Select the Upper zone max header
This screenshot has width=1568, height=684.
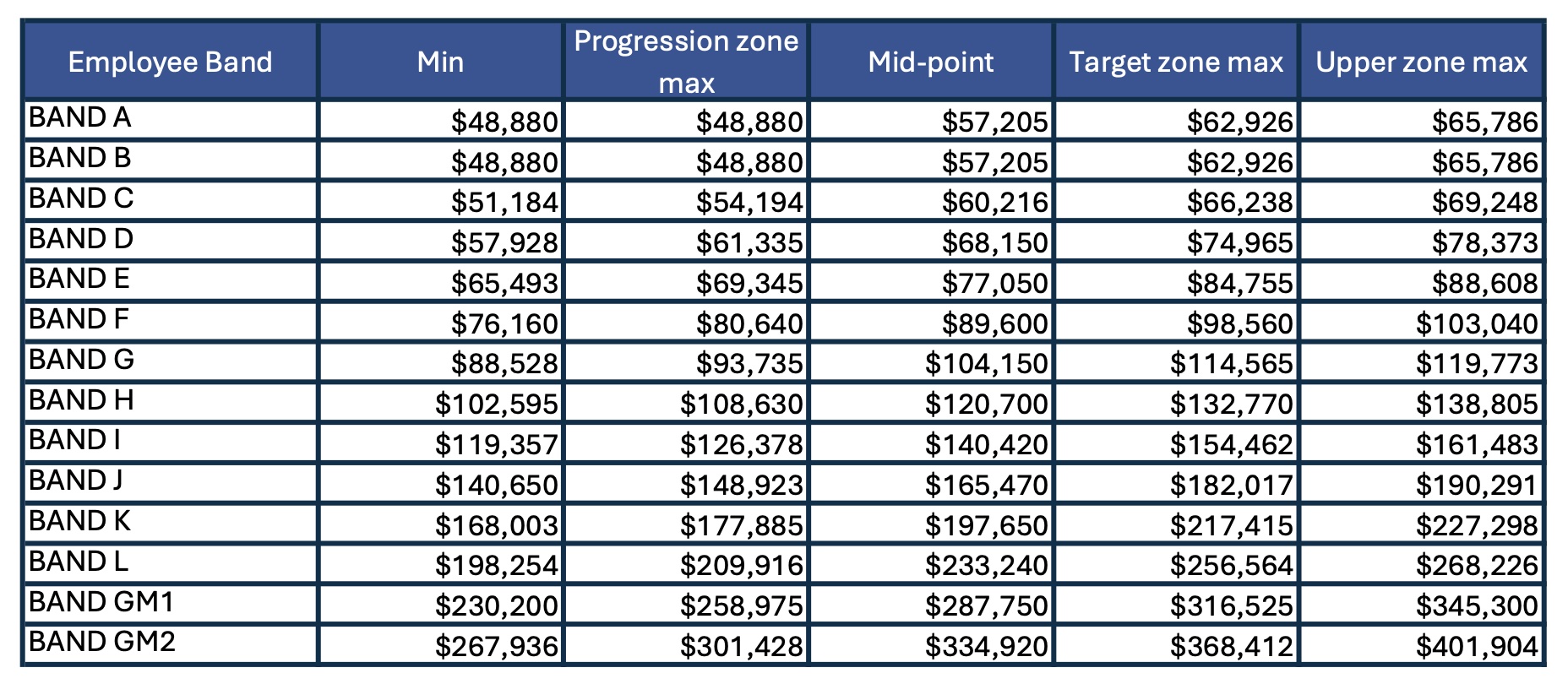[x=1422, y=62]
